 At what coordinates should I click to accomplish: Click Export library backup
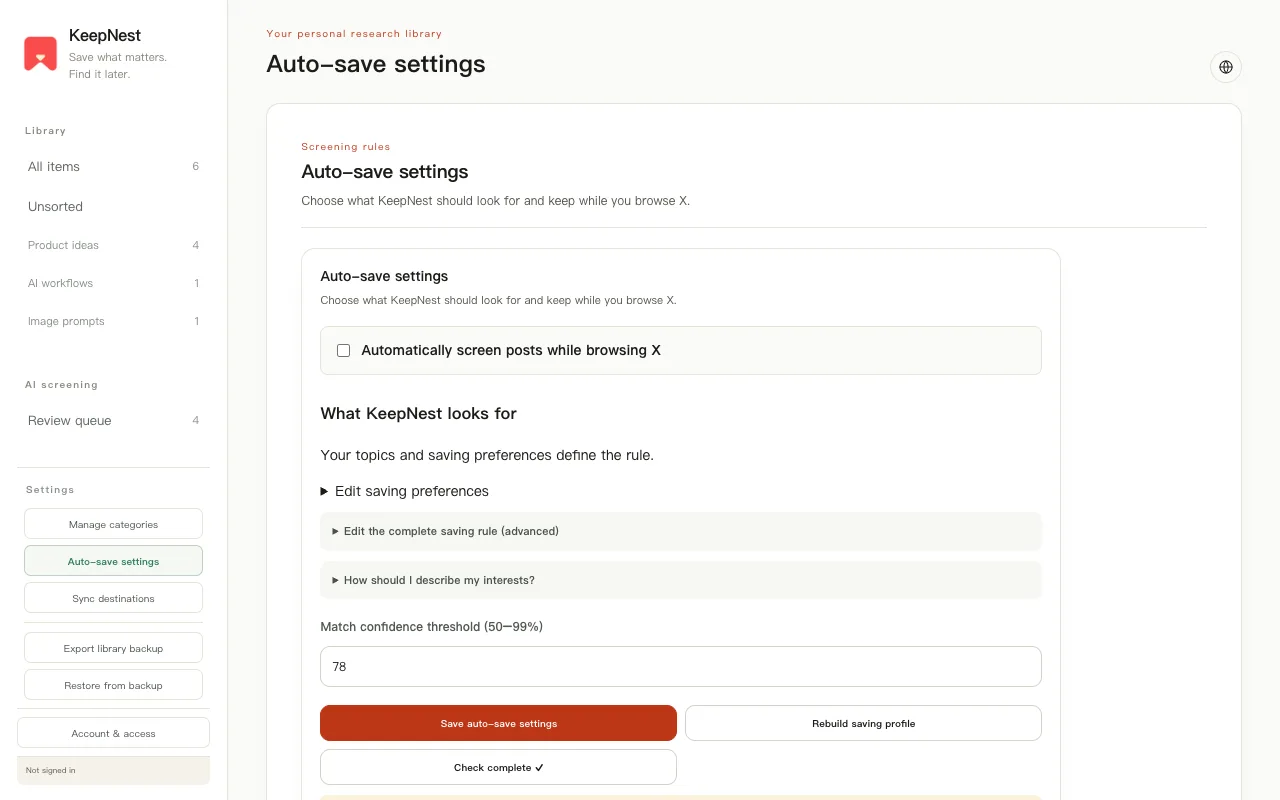point(113,648)
